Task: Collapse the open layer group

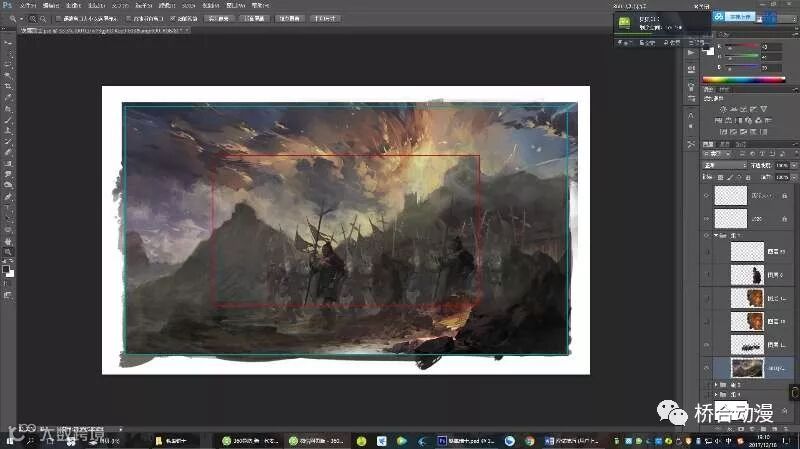Action: point(716,235)
